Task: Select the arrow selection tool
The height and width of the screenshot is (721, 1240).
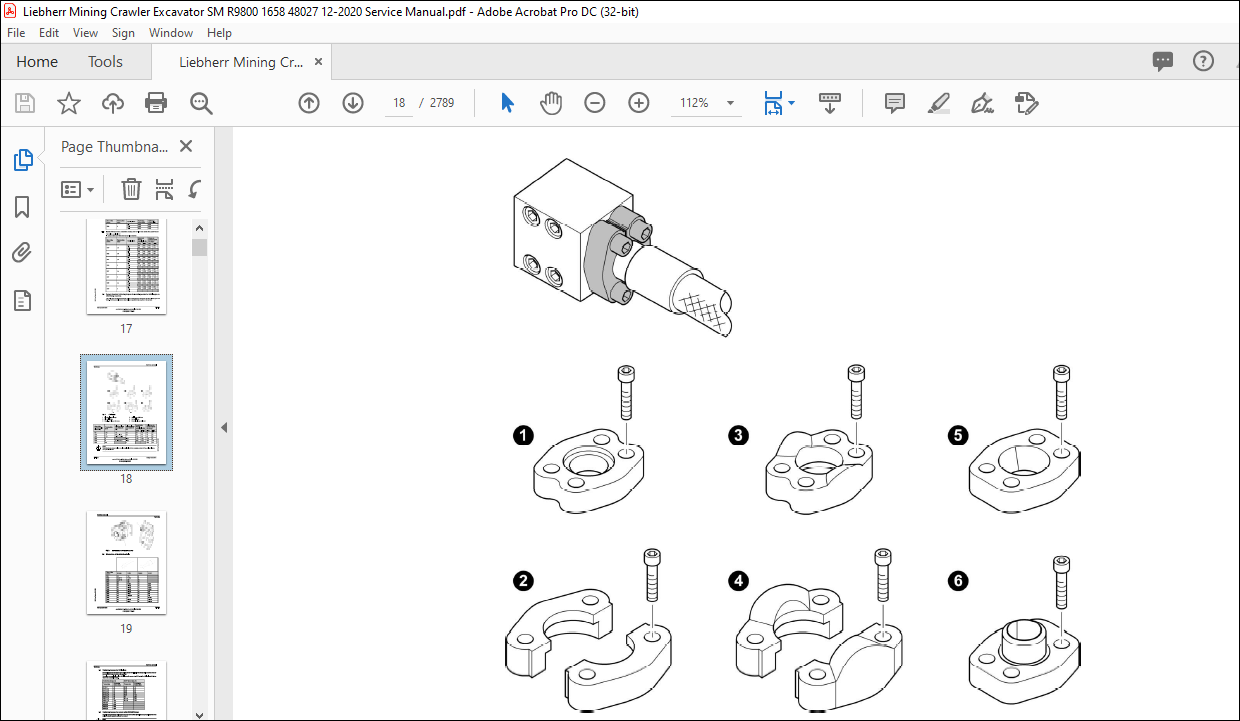Action: point(507,103)
